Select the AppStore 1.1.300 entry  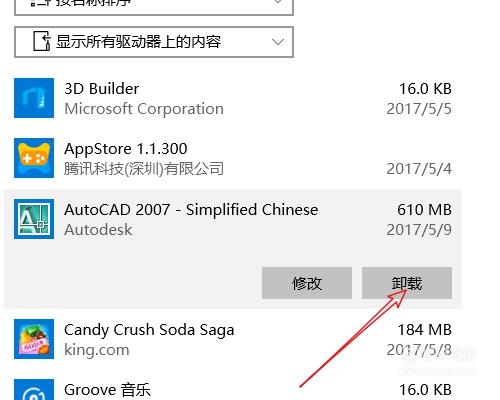pos(233,158)
